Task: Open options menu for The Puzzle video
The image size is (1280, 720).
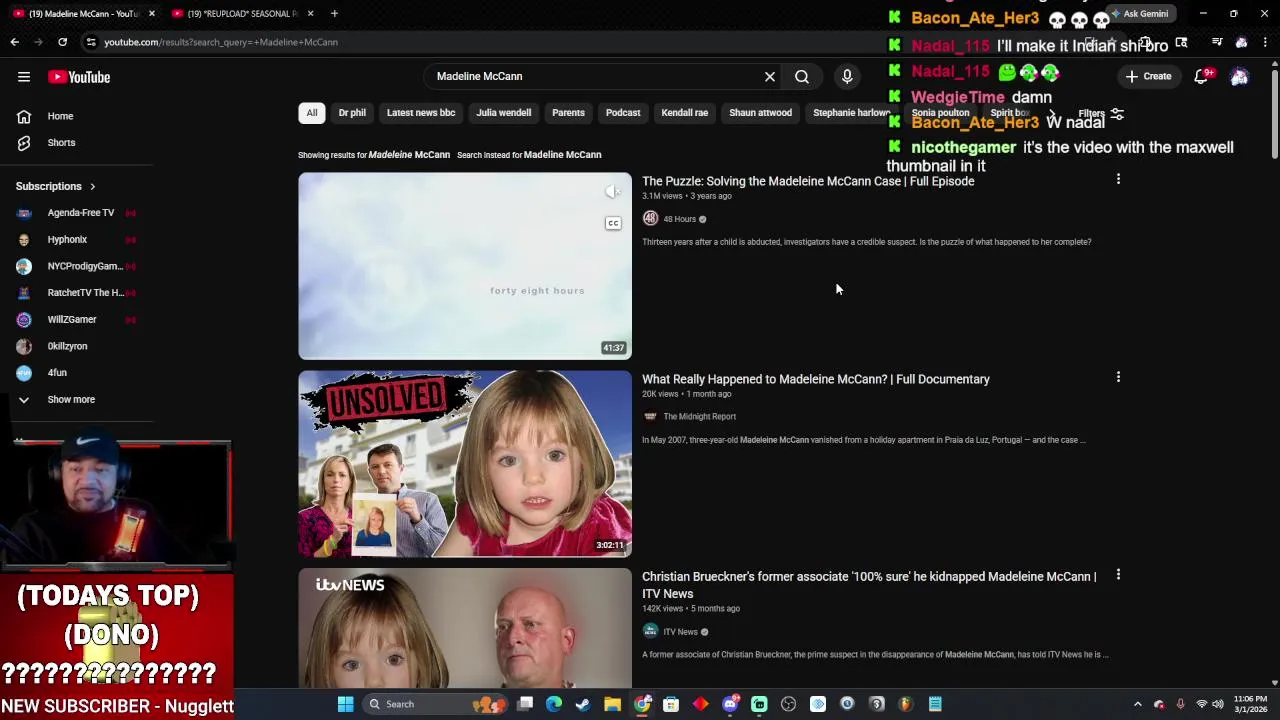Action: (1118, 179)
